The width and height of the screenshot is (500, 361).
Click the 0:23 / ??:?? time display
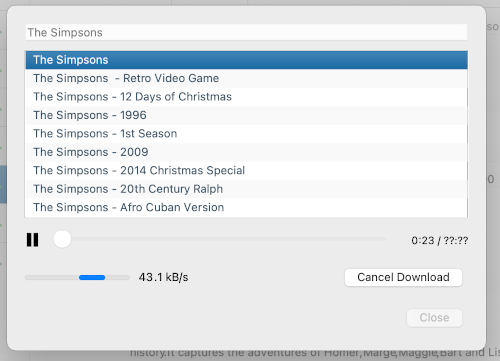(439, 240)
